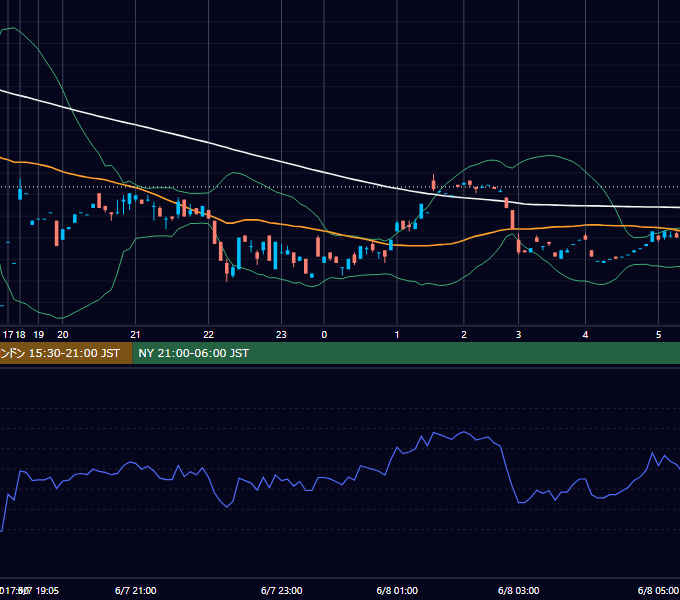The width and height of the screenshot is (680, 600).
Task: Select the hour label 2 on time axis
Action: 464,335
